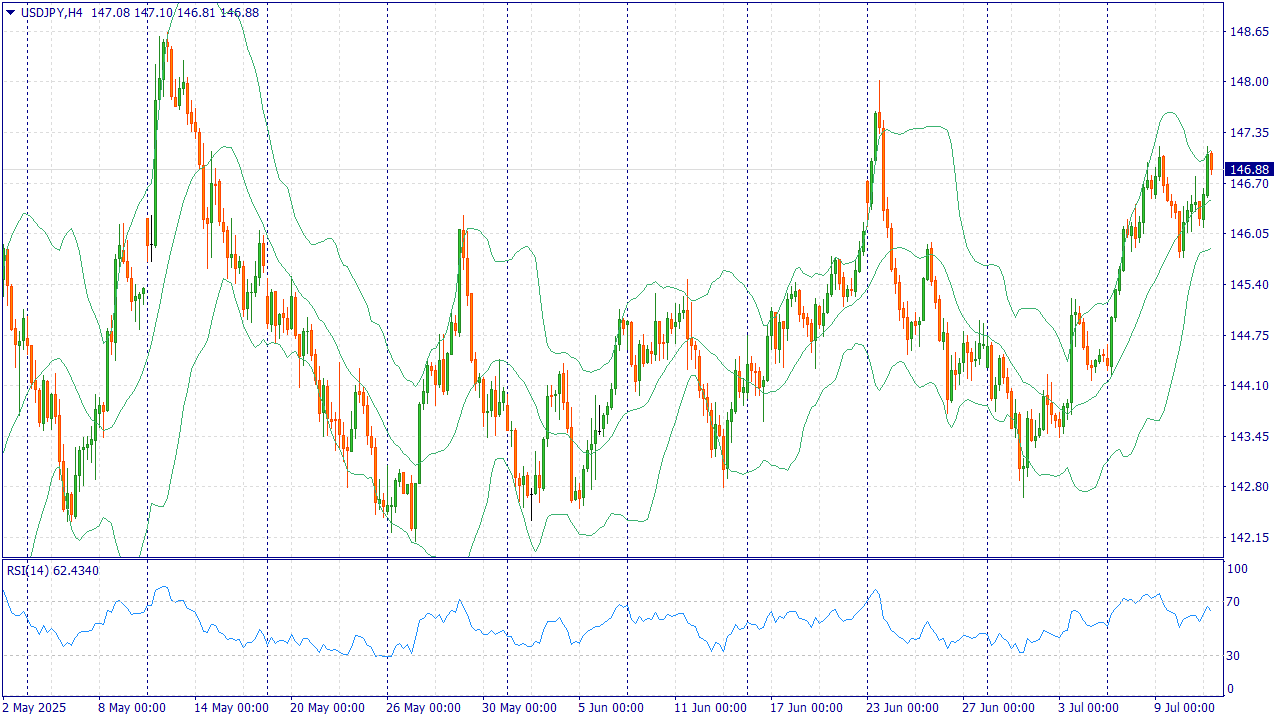The image size is (1280, 720).
Task: Click the 144.10 price scale label
Action: [x=1248, y=386]
